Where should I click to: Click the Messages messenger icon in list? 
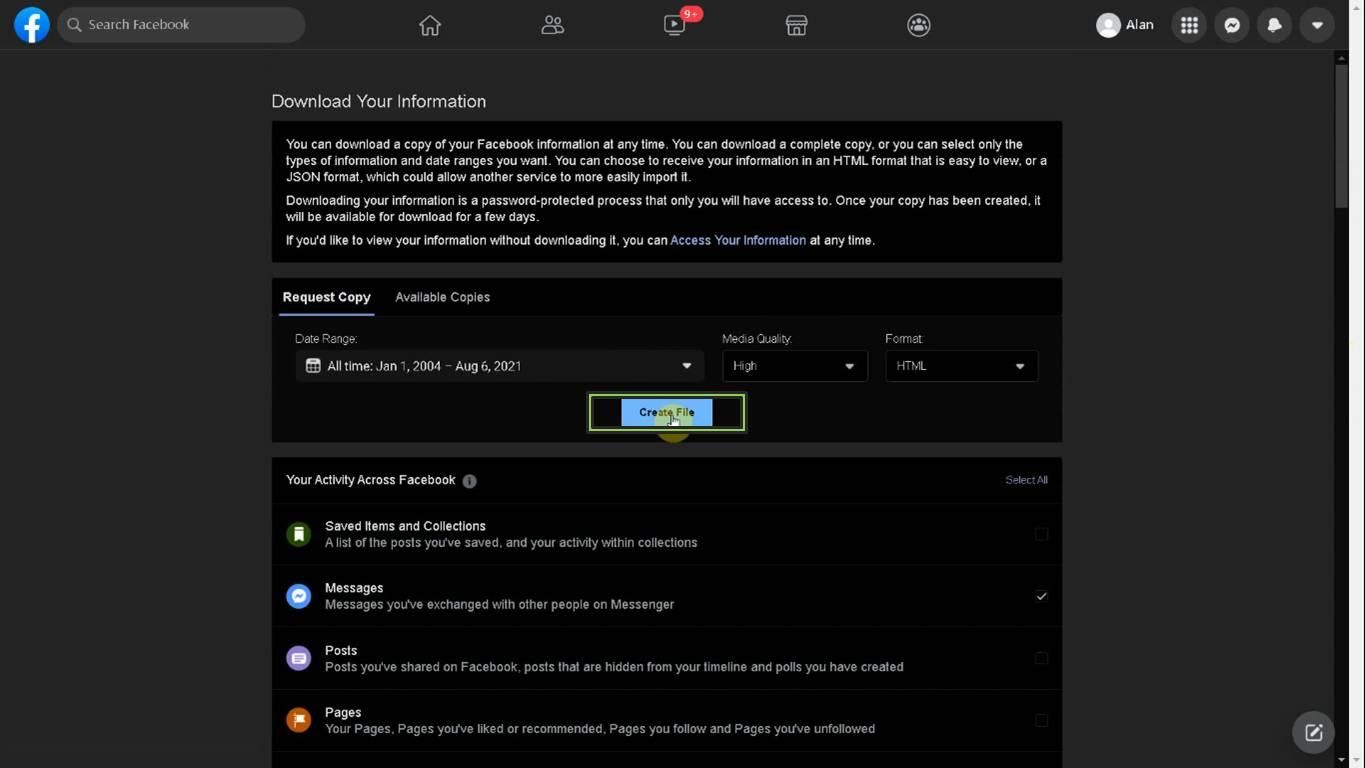[298, 596]
